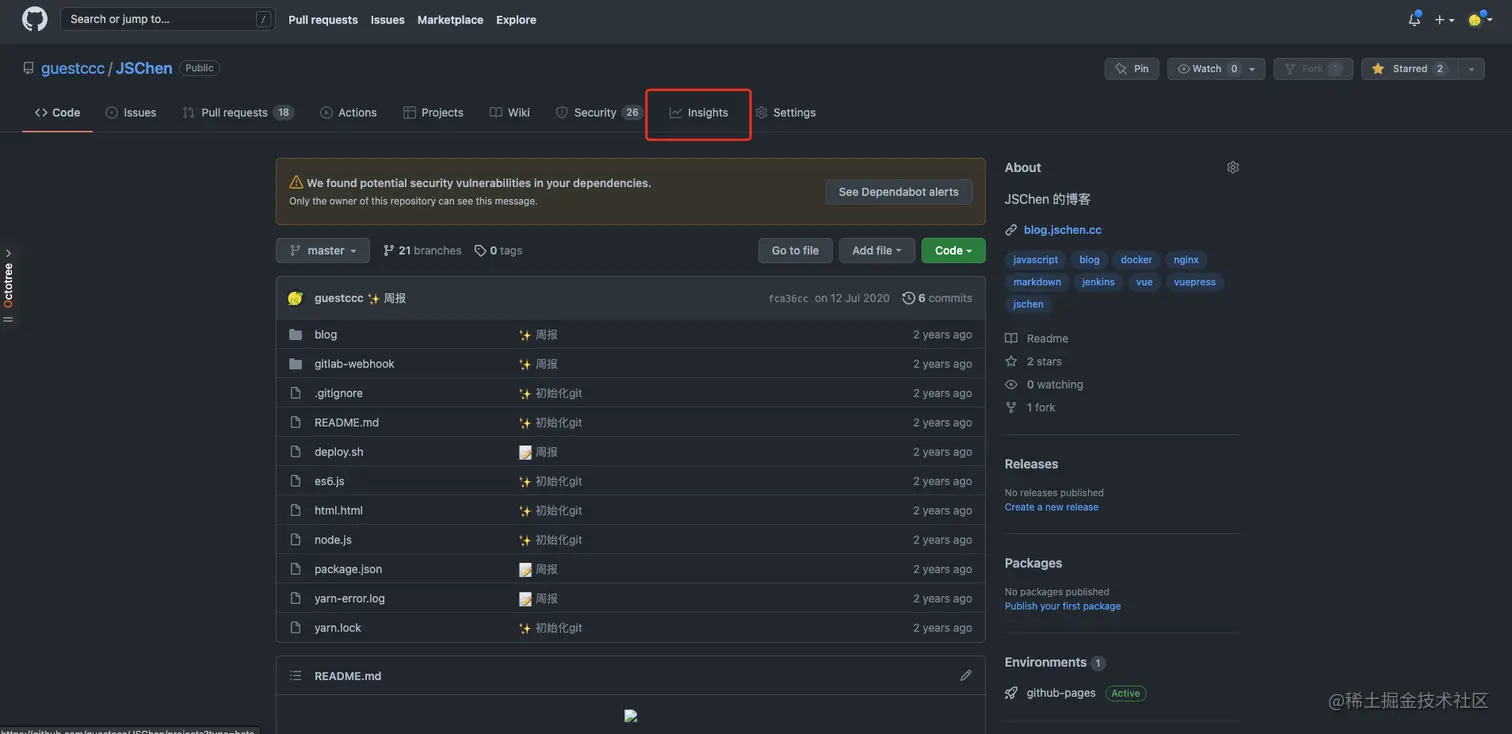Image resolution: width=1512 pixels, height=734 pixels.
Task: Open the Settings tab
Action: pos(785,113)
